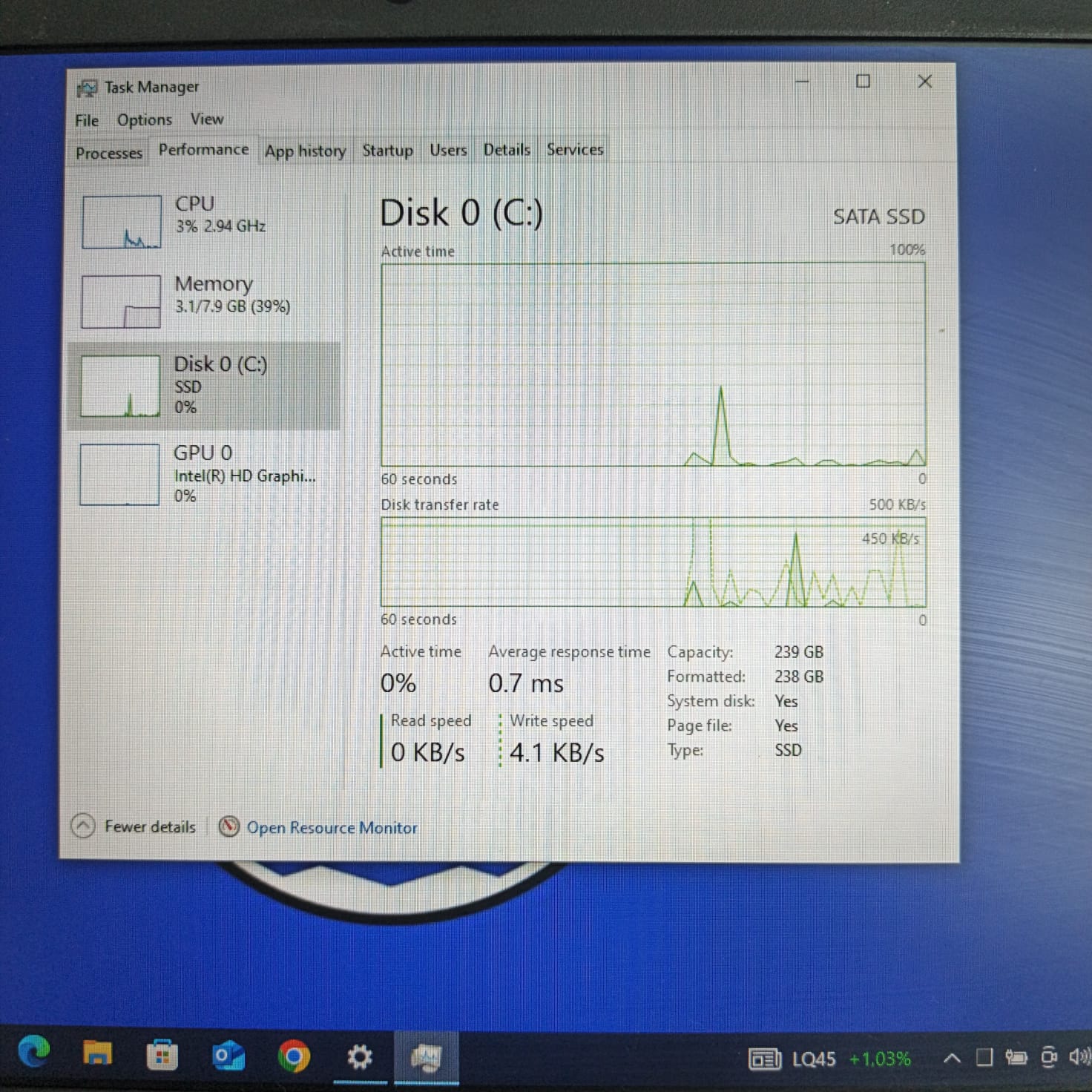Maximize the Task Manager window
This screenshot has width=1092, height=1092.
pos(864,81)
